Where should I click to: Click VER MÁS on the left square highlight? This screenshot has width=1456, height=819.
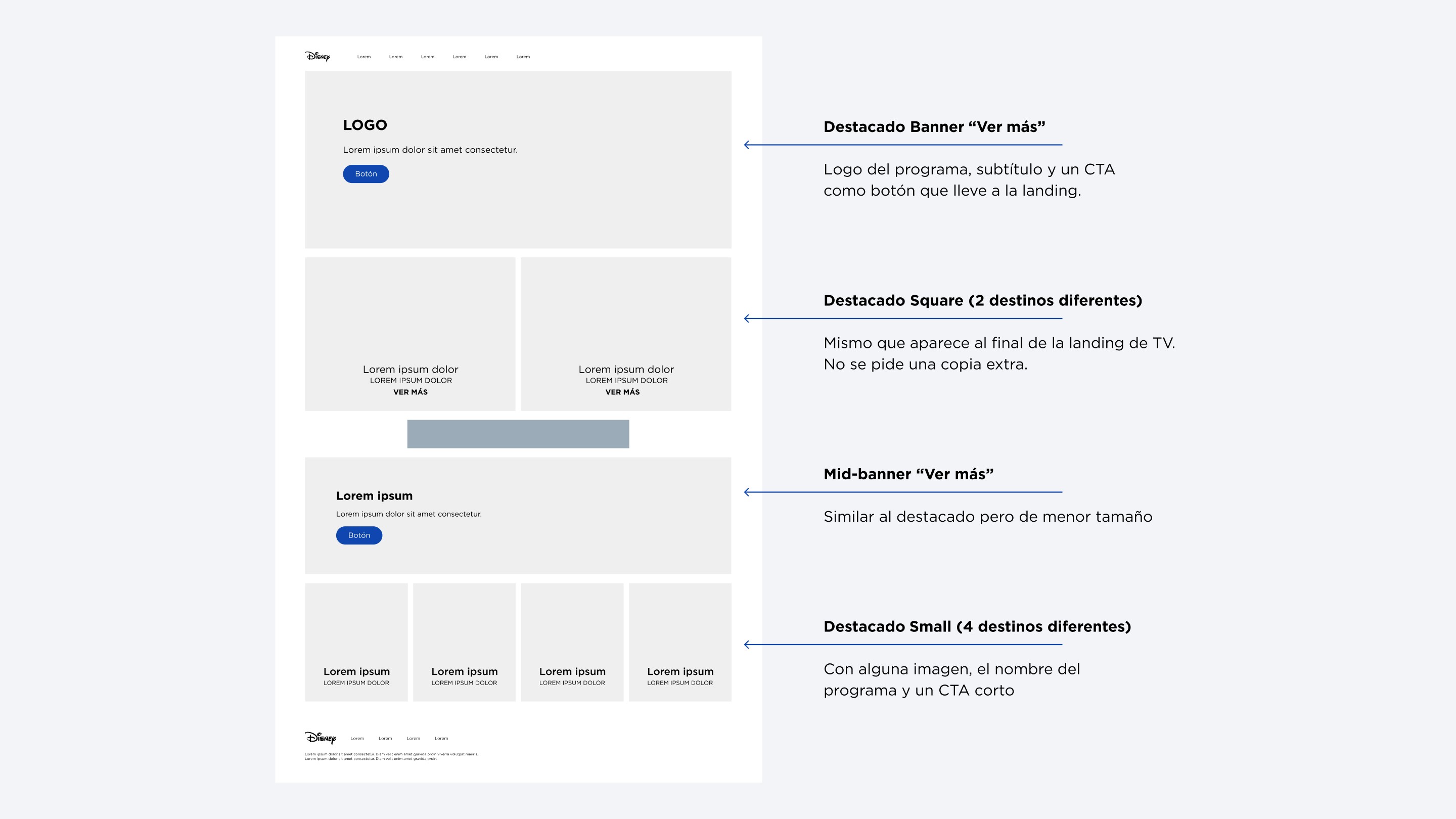(x=411, y=391)
